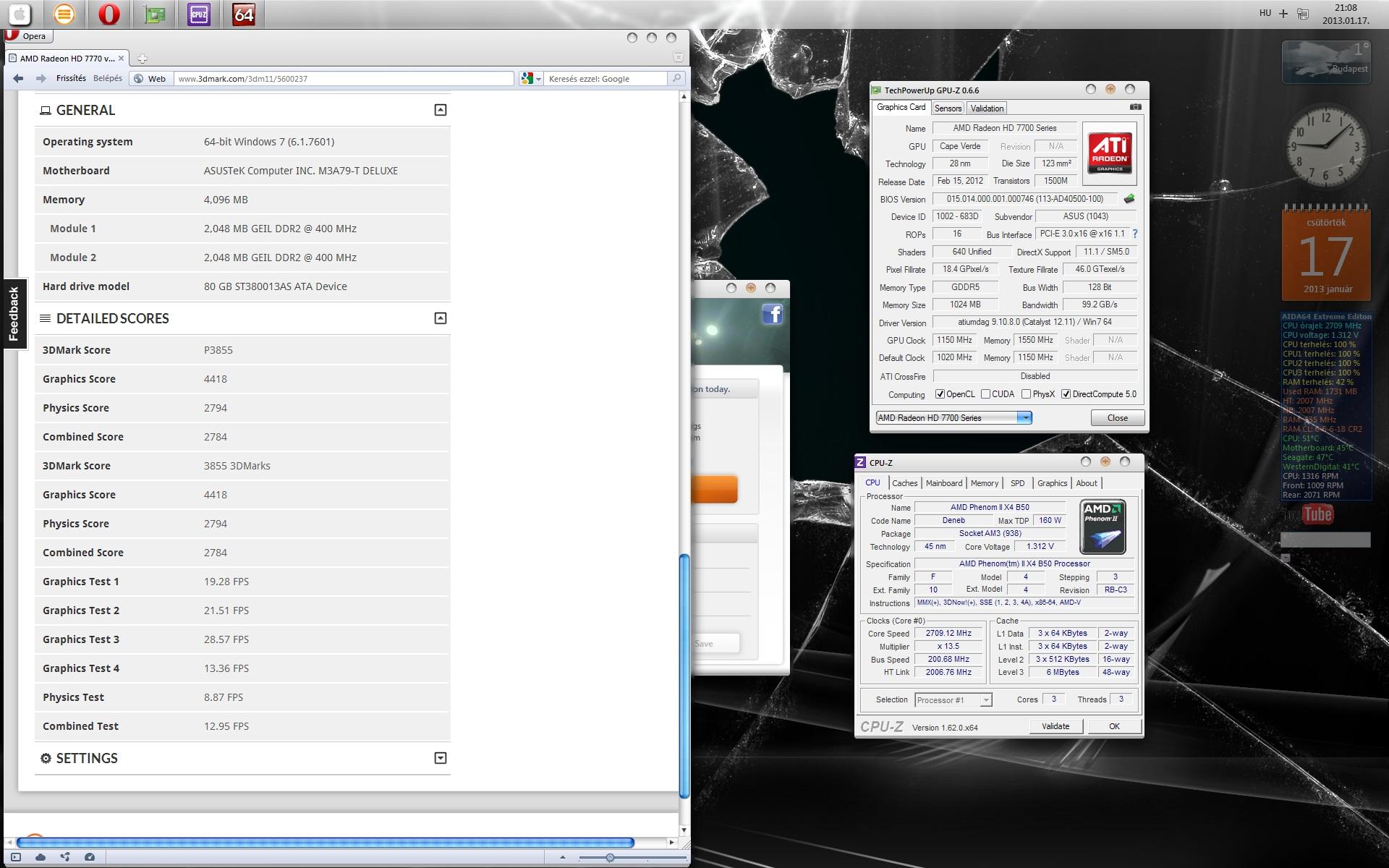Click the Belépés button
The width and height of the screenshot is (1389, 868).
click(108, 78)
